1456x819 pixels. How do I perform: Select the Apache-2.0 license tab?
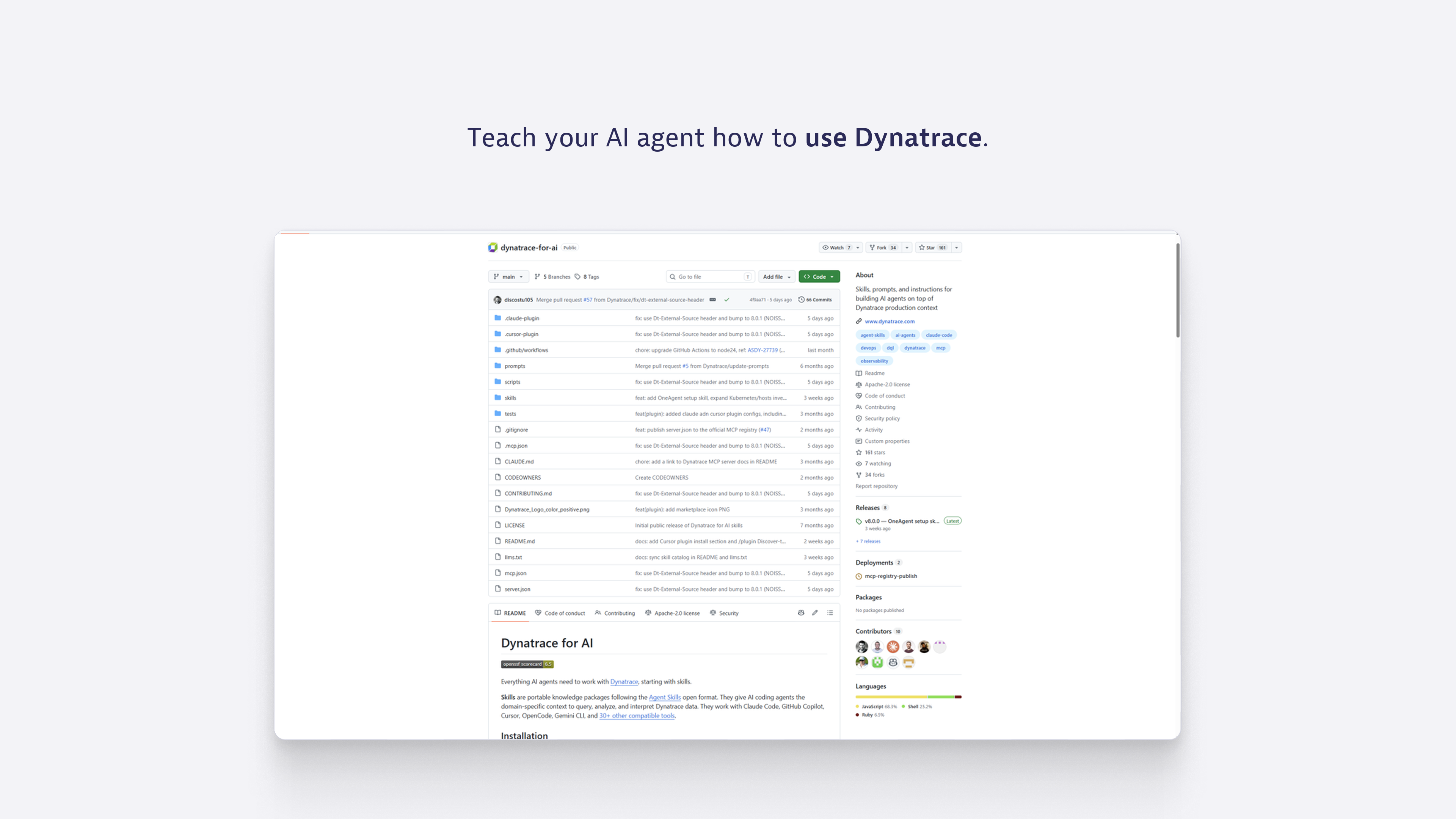point(672,613)
